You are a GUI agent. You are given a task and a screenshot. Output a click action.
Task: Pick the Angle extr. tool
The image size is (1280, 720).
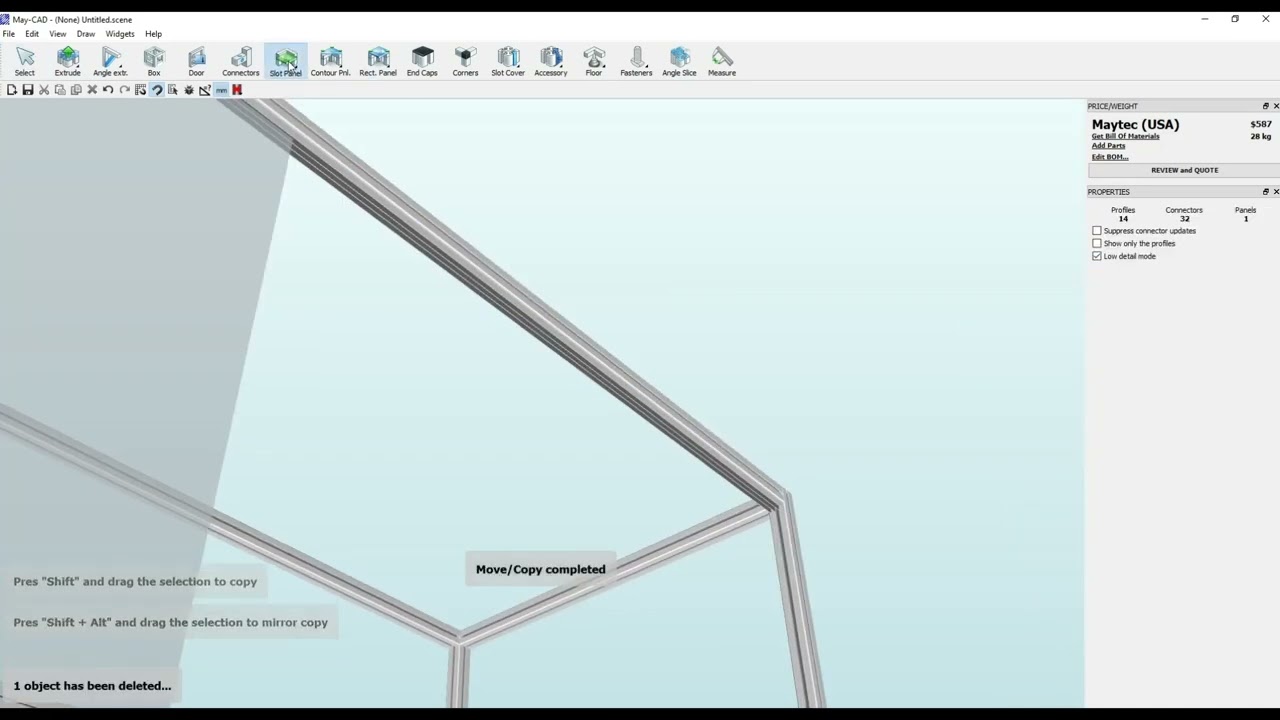pyautogui.click(x=111, y=62)
